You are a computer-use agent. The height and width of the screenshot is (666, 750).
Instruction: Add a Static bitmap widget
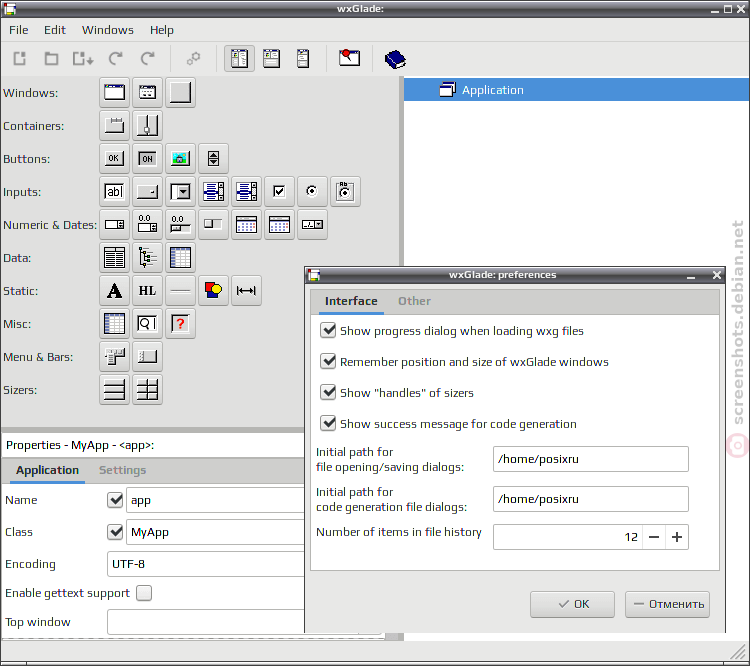(213, 290)
